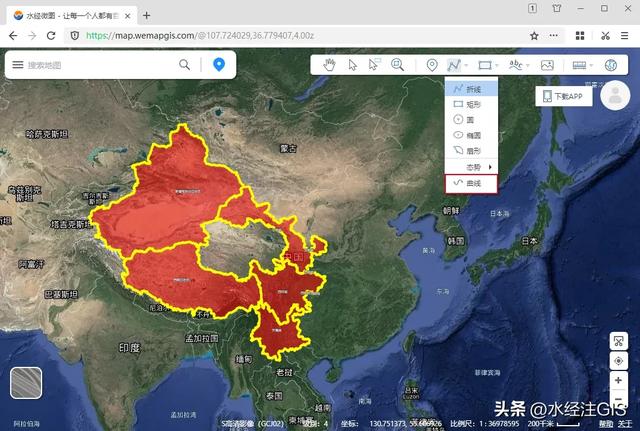Open the user avatar profile
Viewport: 640px width, 431px height.
(x=615, y=96)
